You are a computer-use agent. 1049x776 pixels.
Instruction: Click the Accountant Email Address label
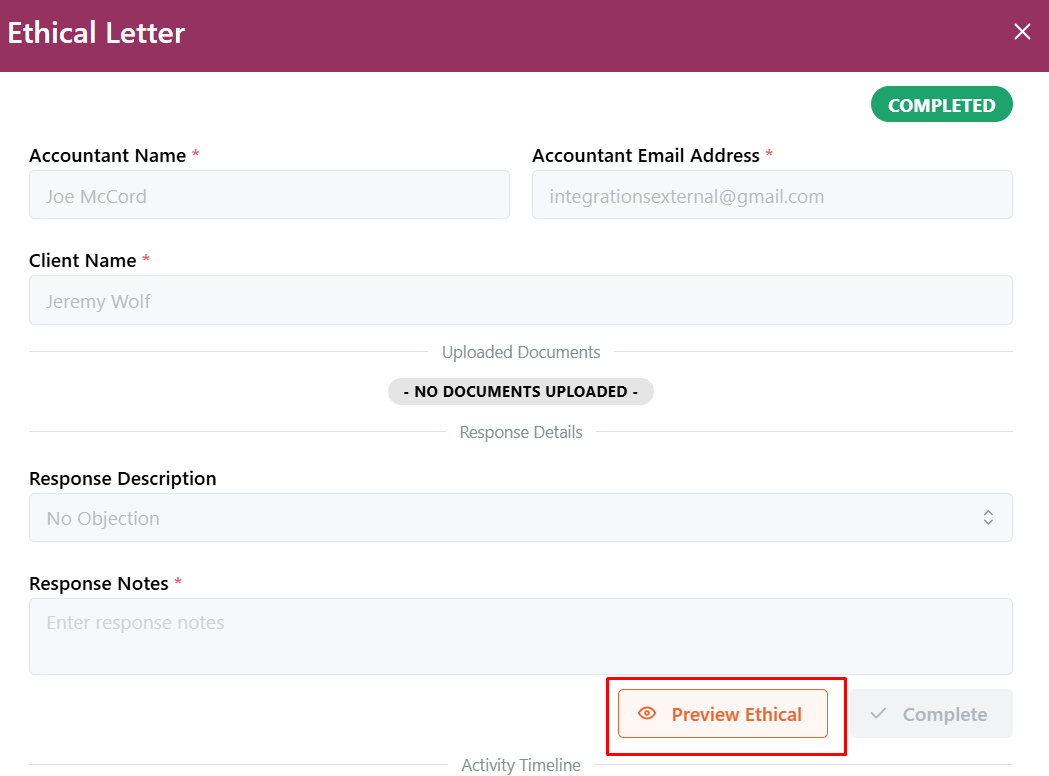click(x=646, y=155)
